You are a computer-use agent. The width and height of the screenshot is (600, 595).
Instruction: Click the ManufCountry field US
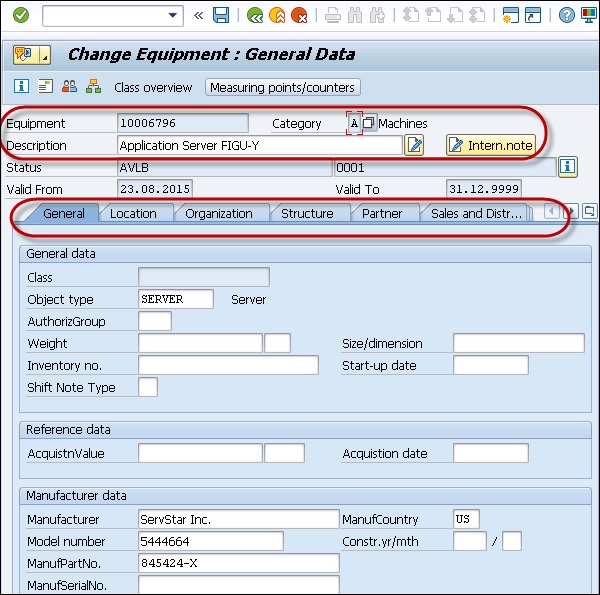point(466,519)
